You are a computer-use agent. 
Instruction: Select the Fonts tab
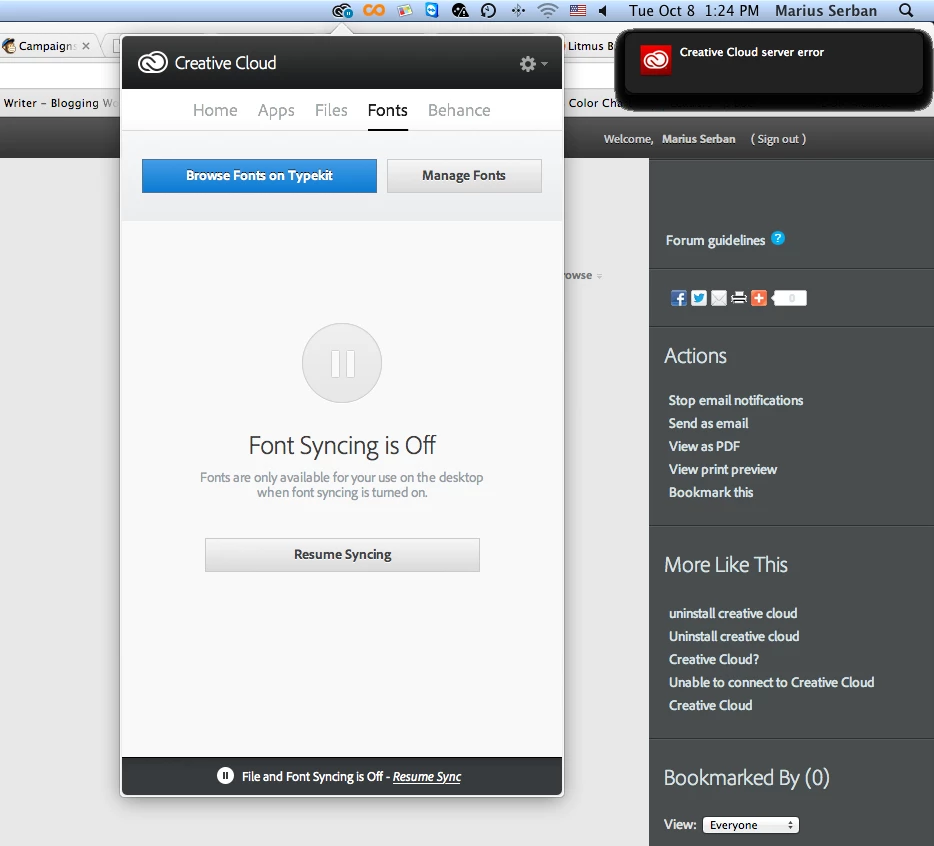tap(388, 110)
